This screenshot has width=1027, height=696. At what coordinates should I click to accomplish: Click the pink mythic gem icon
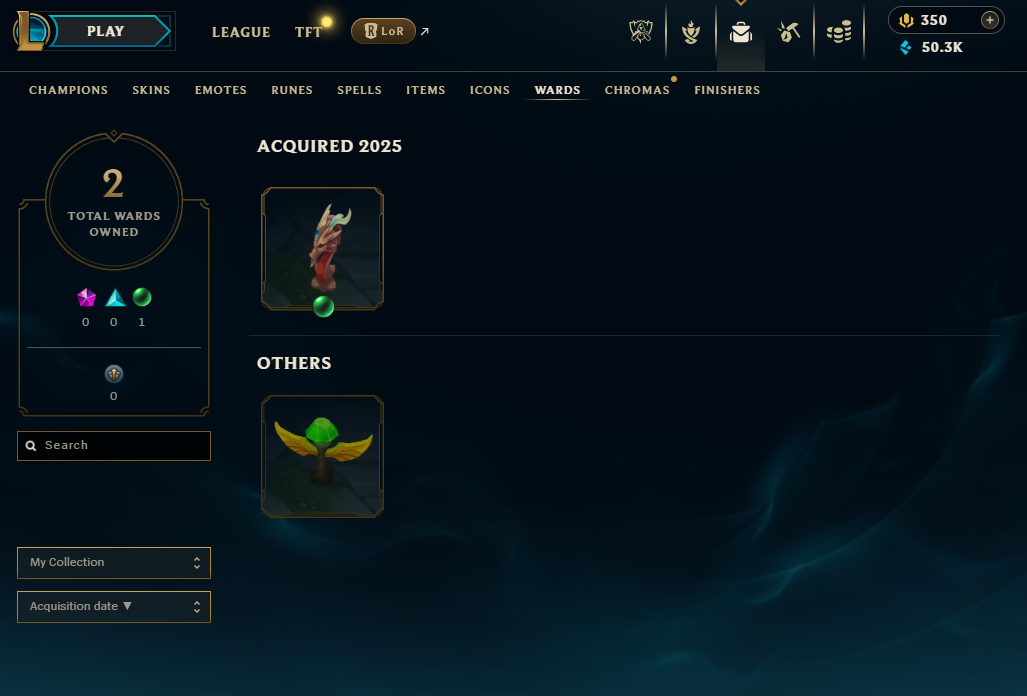(x=86, y=297)
